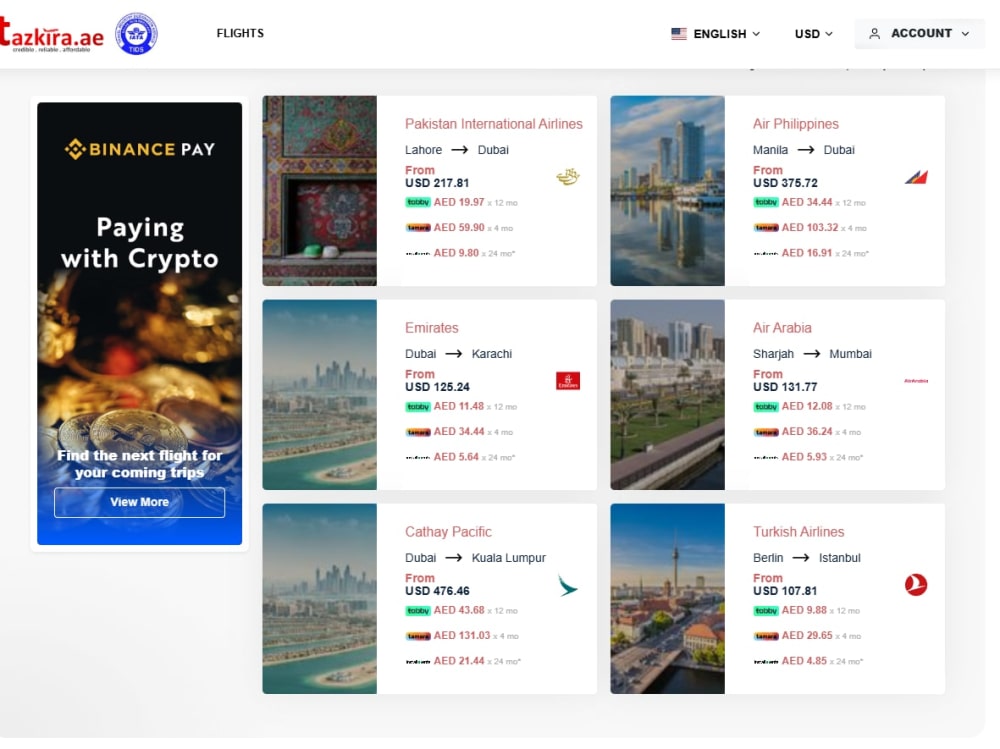Open the Turkish Airlines deal title
The height and width of the screenshot is (749, 1000).
click(798, 532)
